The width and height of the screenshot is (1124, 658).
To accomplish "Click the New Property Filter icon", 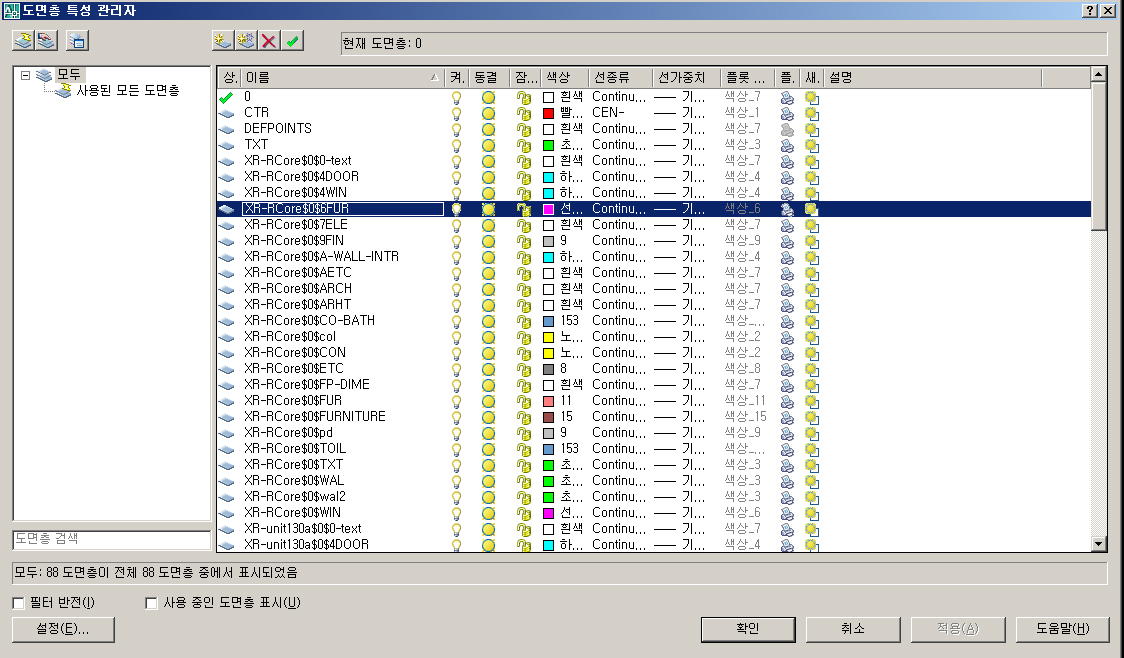I will pyautogui.click(x=23, y=41).
